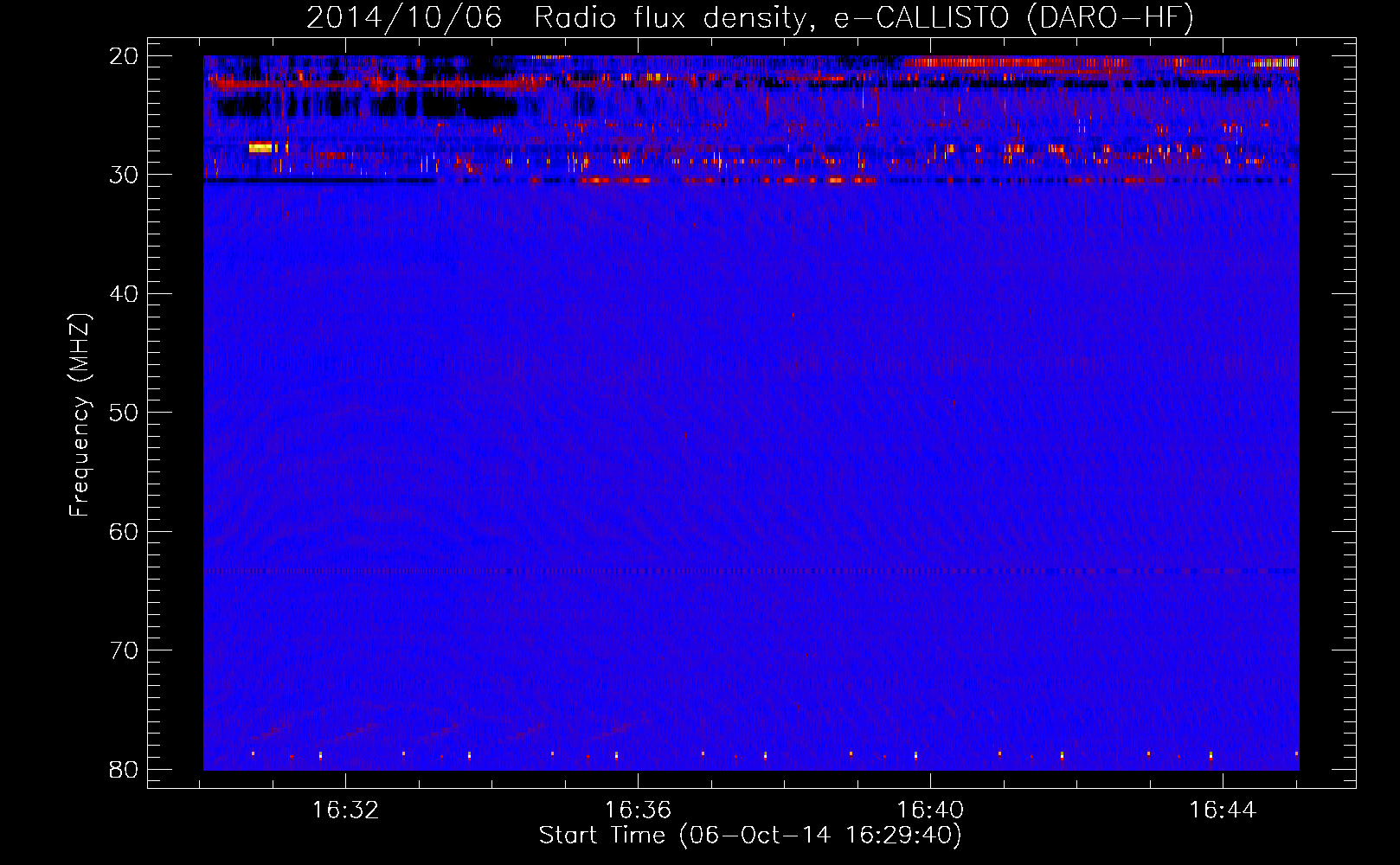Click the plot title "2014/10/06 Radio flux density, e-CALLISTO (DARO-HF)"
1400x865 pixels.
click(750, 18)
